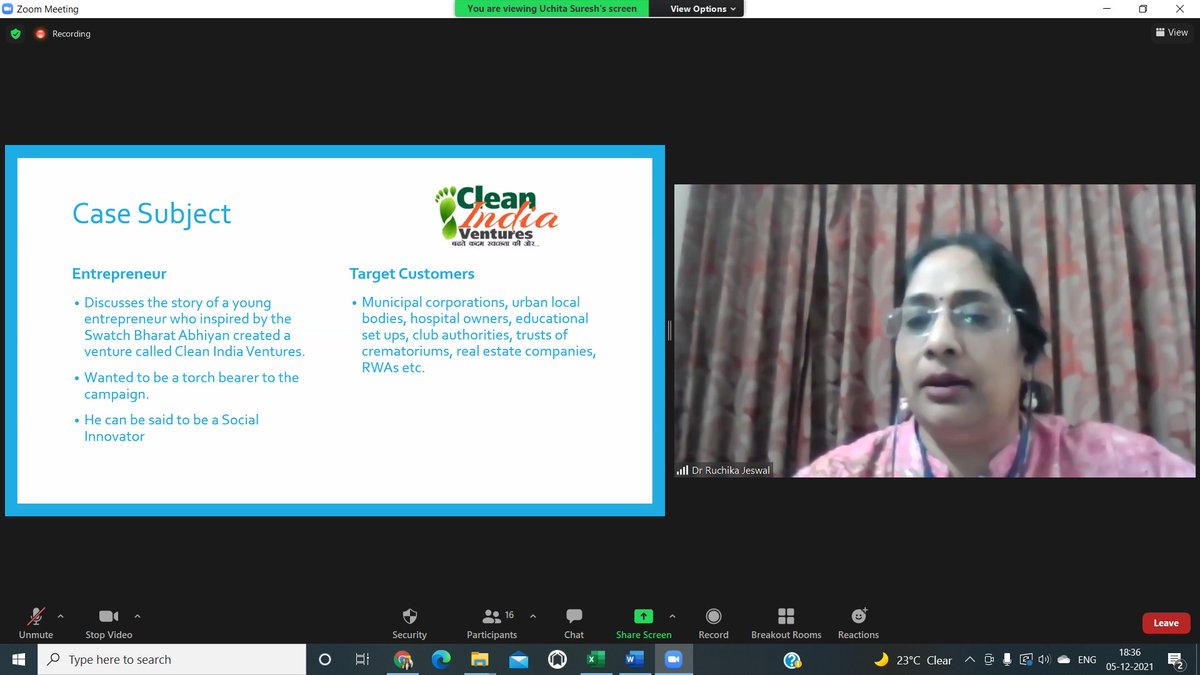The image size is (1200, 675).
Task: Open the Windows Start menu
Action: [18, 659]
